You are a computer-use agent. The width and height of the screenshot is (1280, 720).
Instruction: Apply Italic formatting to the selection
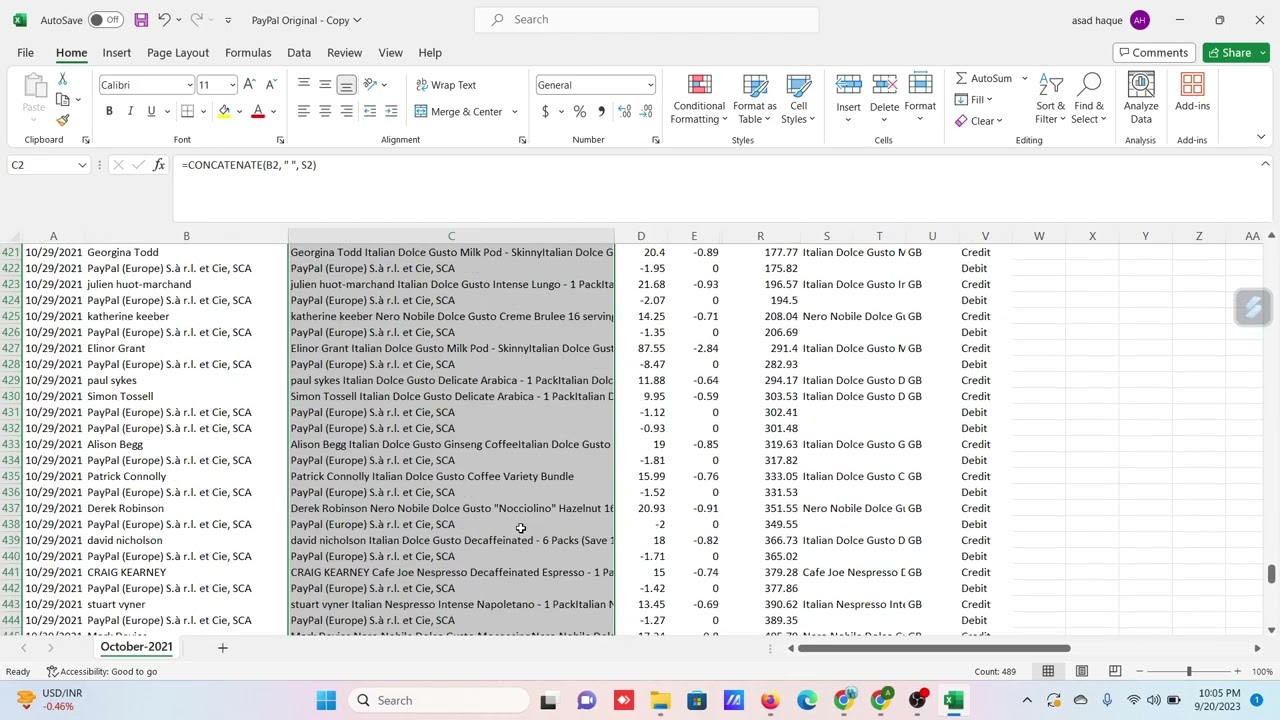130,111
